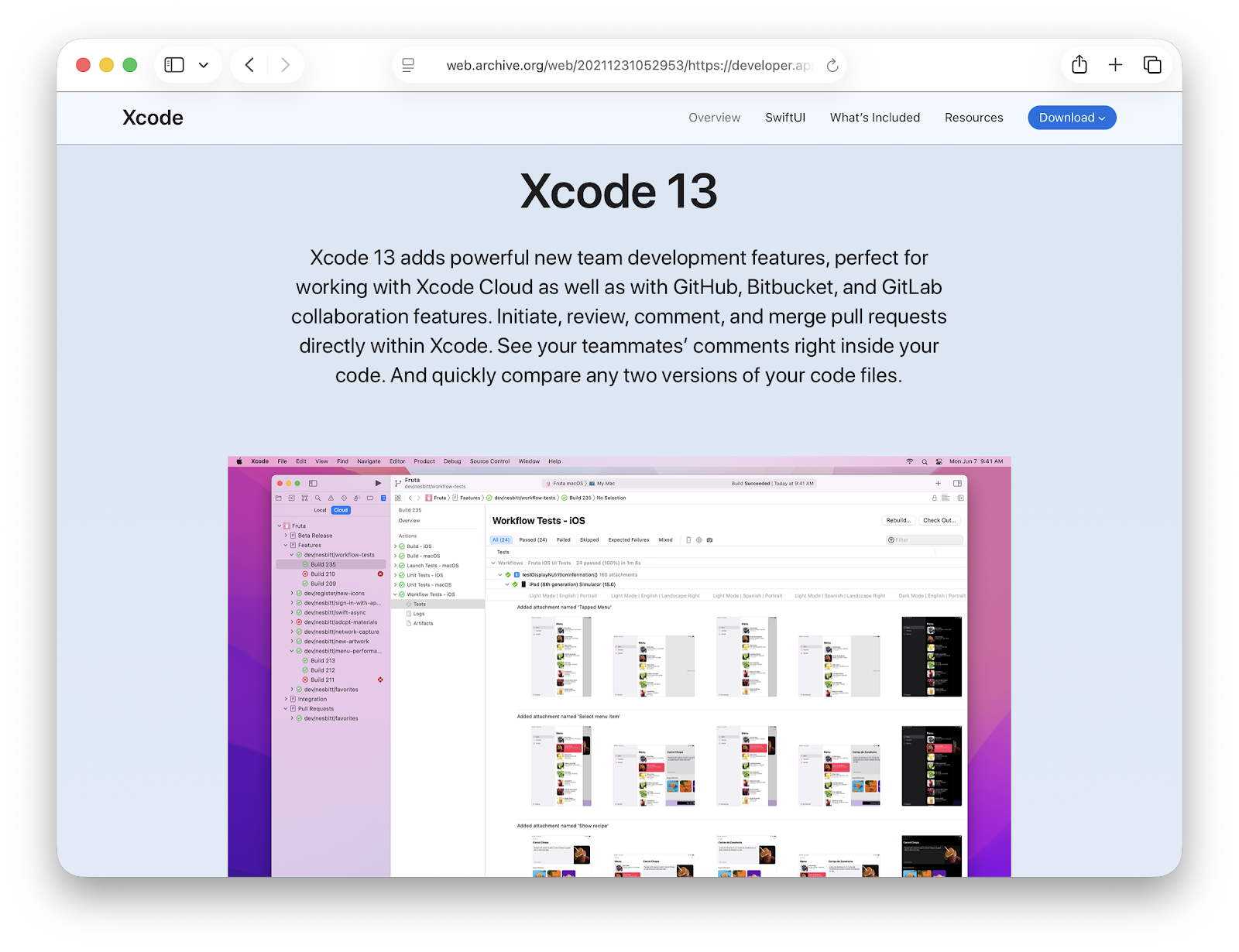Select the Failed filter
1239x952 pixels.
(564, 539)
